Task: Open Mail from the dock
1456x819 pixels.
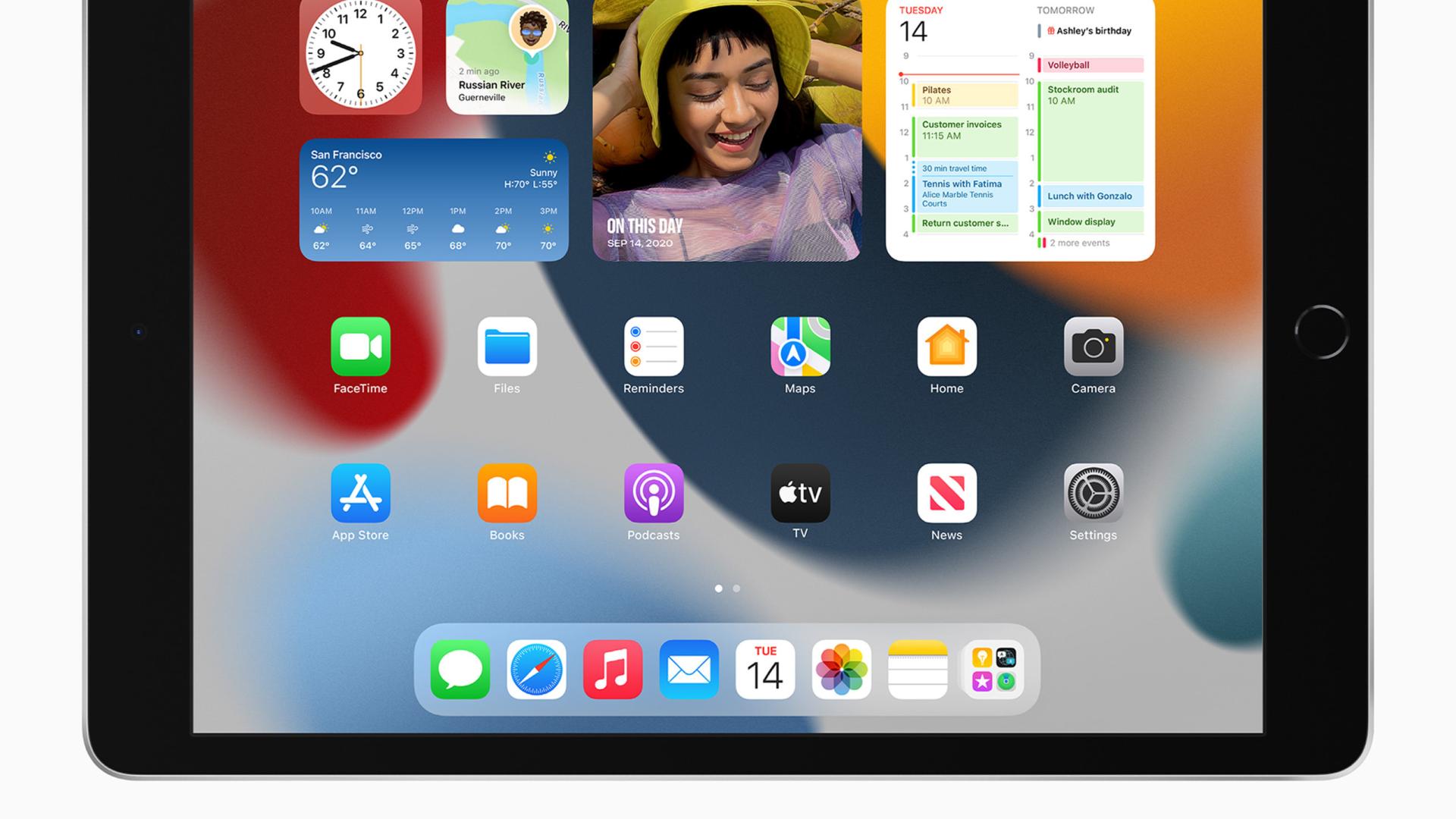Action: pos(689,670)
